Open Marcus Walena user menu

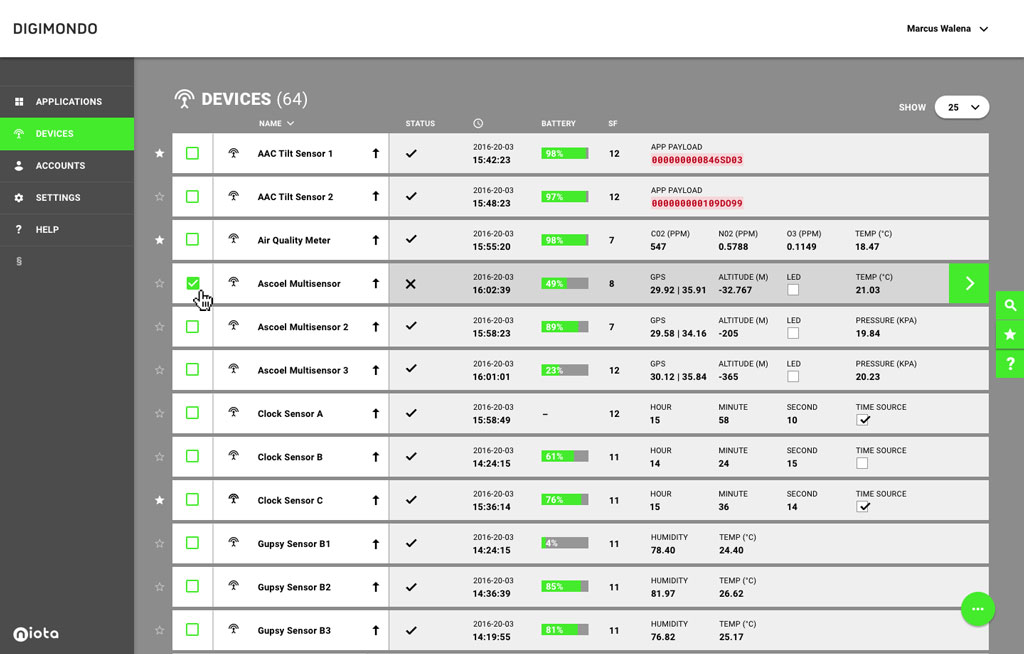tap(947, 29)
